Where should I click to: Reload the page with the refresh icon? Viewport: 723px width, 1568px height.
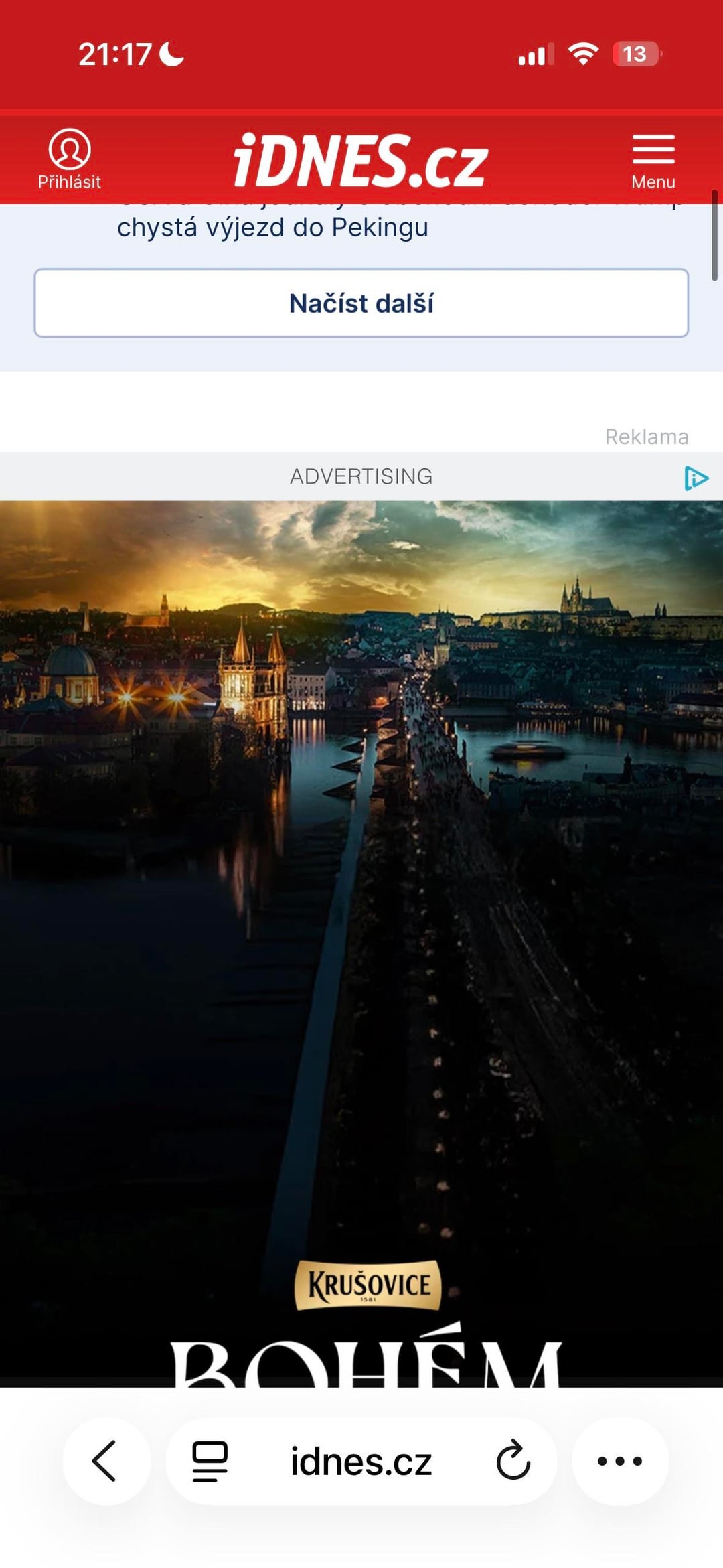tap(513, 1461)
